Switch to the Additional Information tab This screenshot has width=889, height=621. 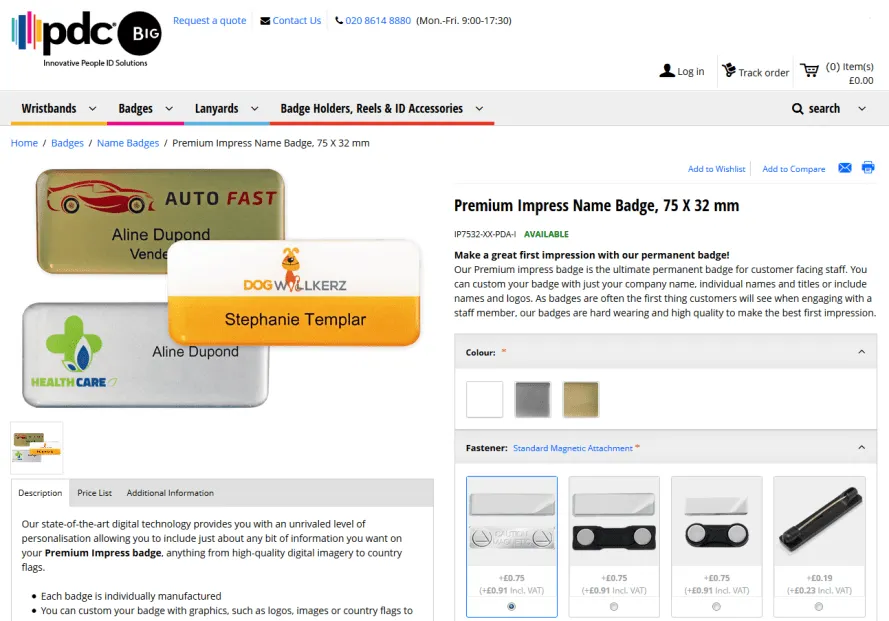(x=170, y=493)
